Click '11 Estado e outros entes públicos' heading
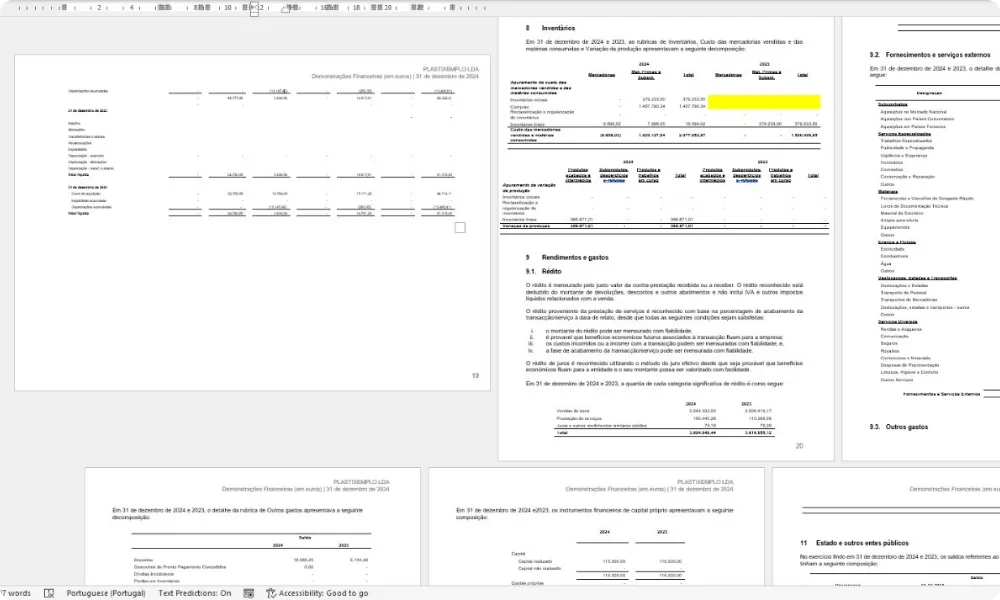 pos(855,543)
